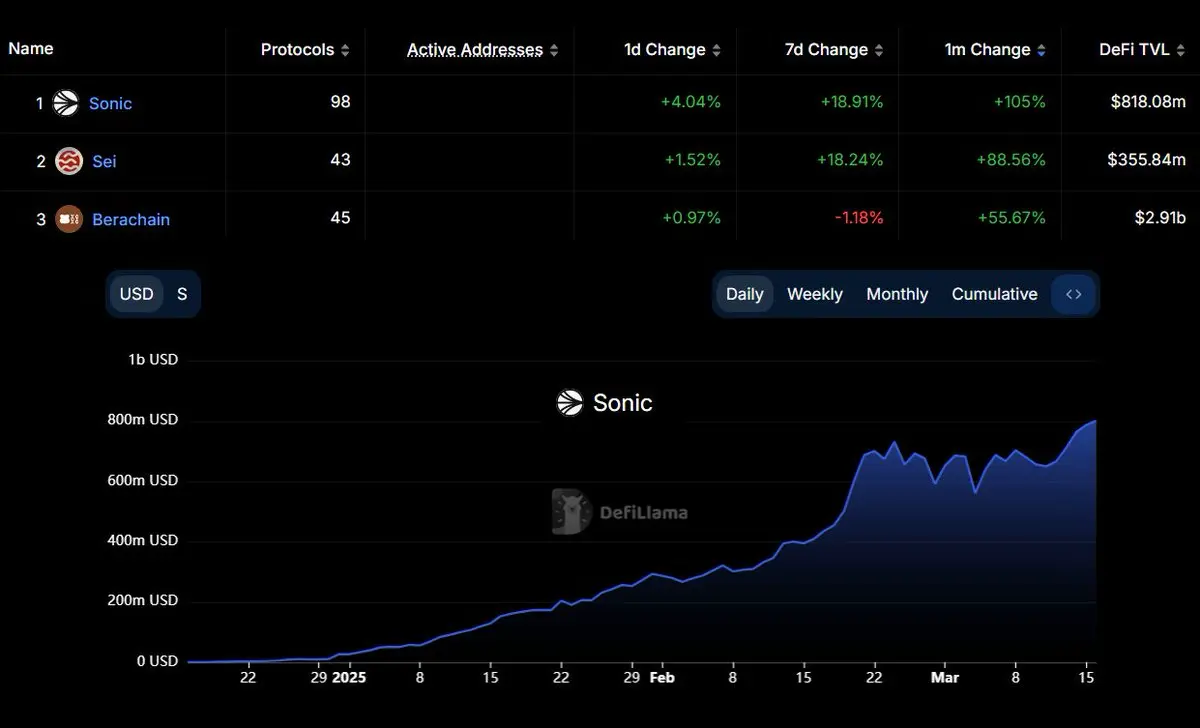Sort by Protocols column arrows
Screen dimensions: 1200x728
(x=345, y=50)
